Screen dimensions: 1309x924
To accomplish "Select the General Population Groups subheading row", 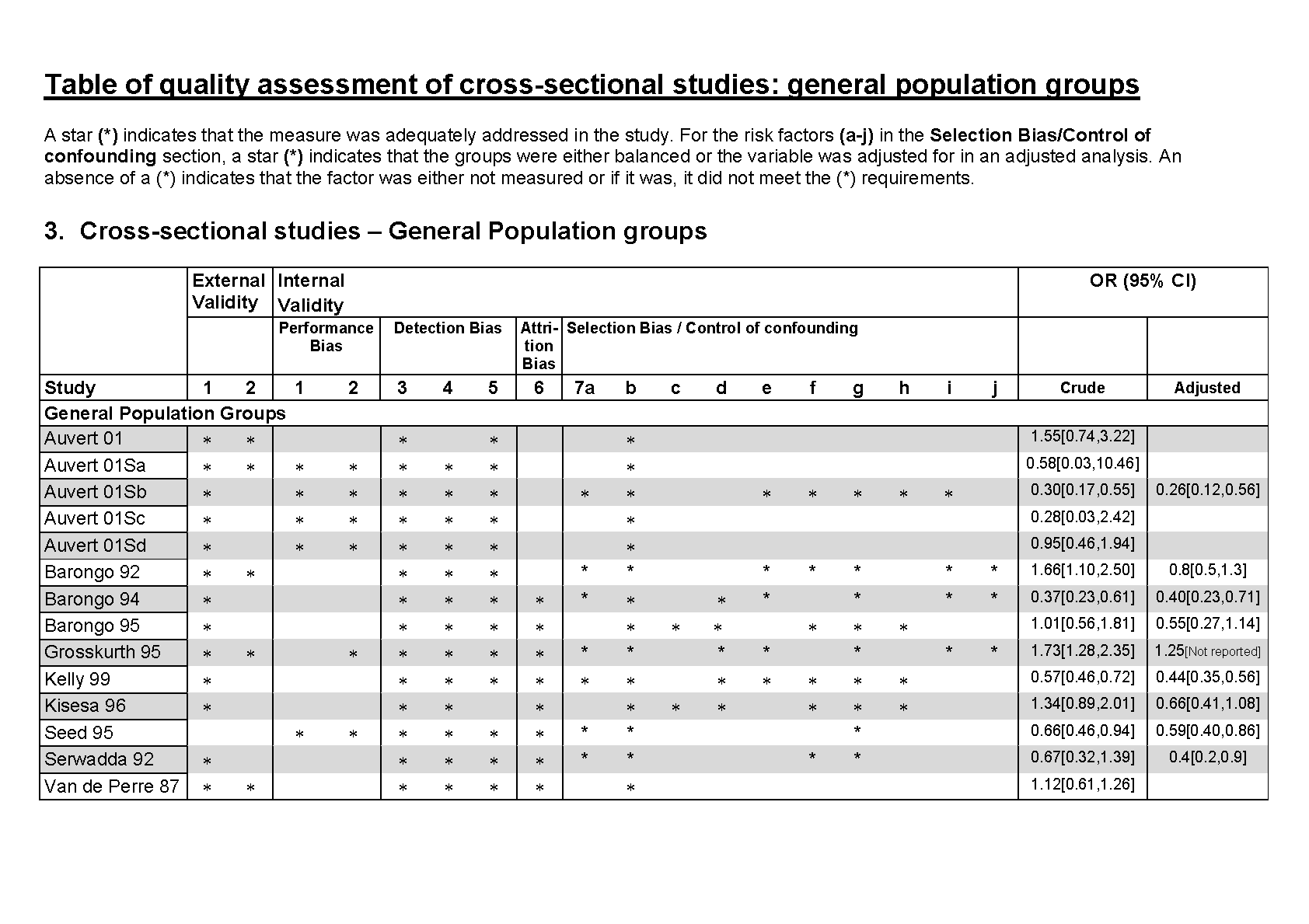I will tap(165, 413).
